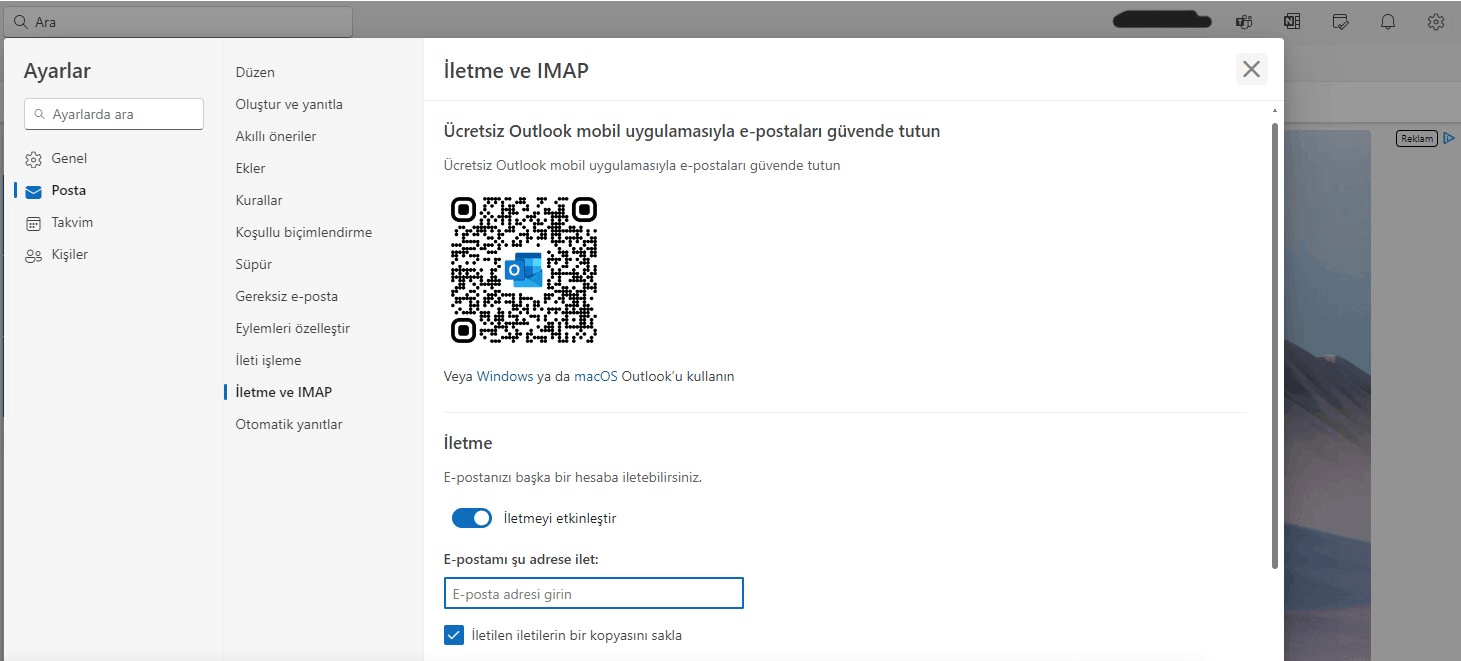Follow the Windows Outlook link
The width and height of the screenshot is (1461, 661).
(505, 377)
